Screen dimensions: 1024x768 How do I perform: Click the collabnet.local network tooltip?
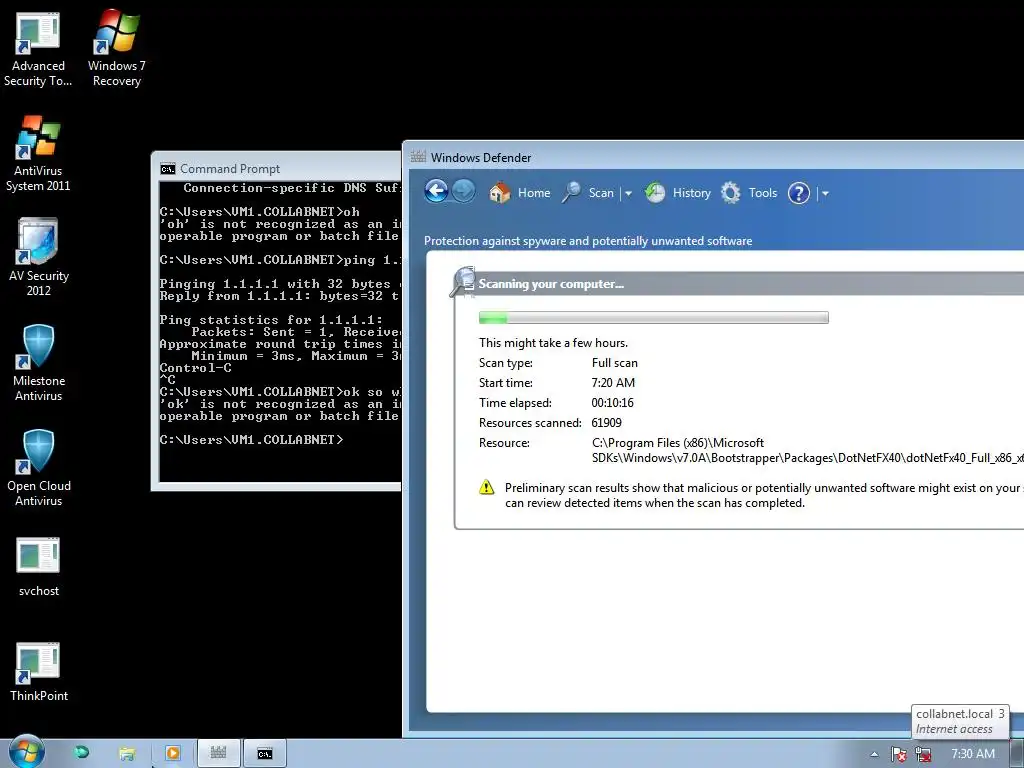pos(960,722)
